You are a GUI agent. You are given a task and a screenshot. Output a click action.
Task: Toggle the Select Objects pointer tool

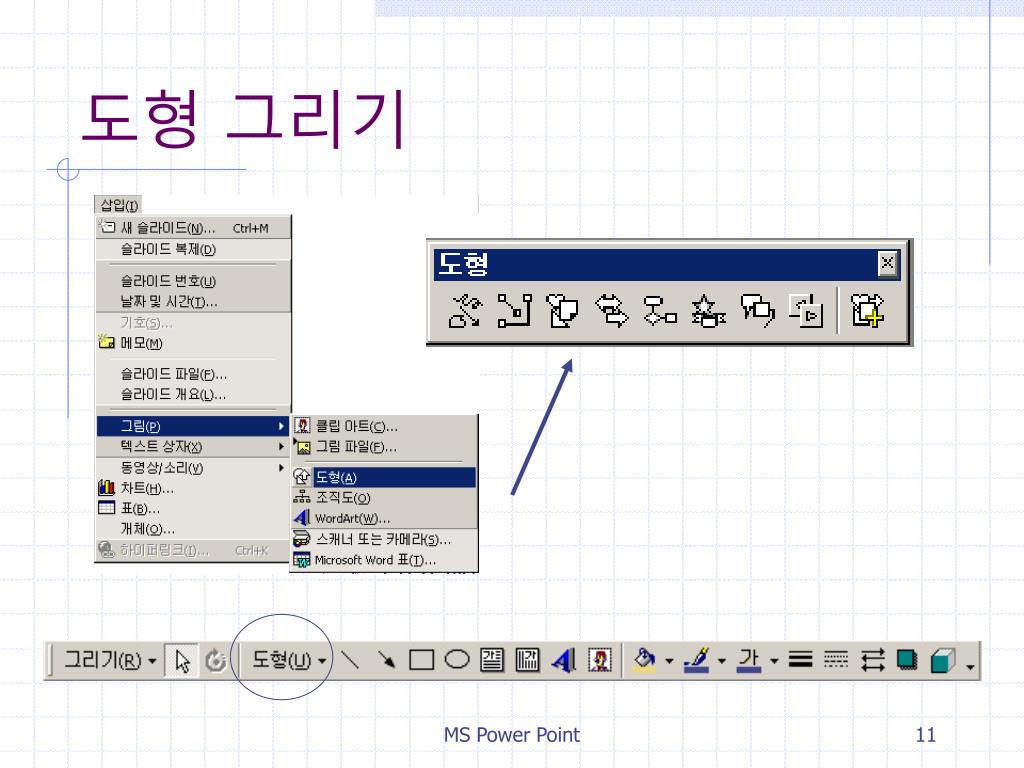[x=182, y=661]
